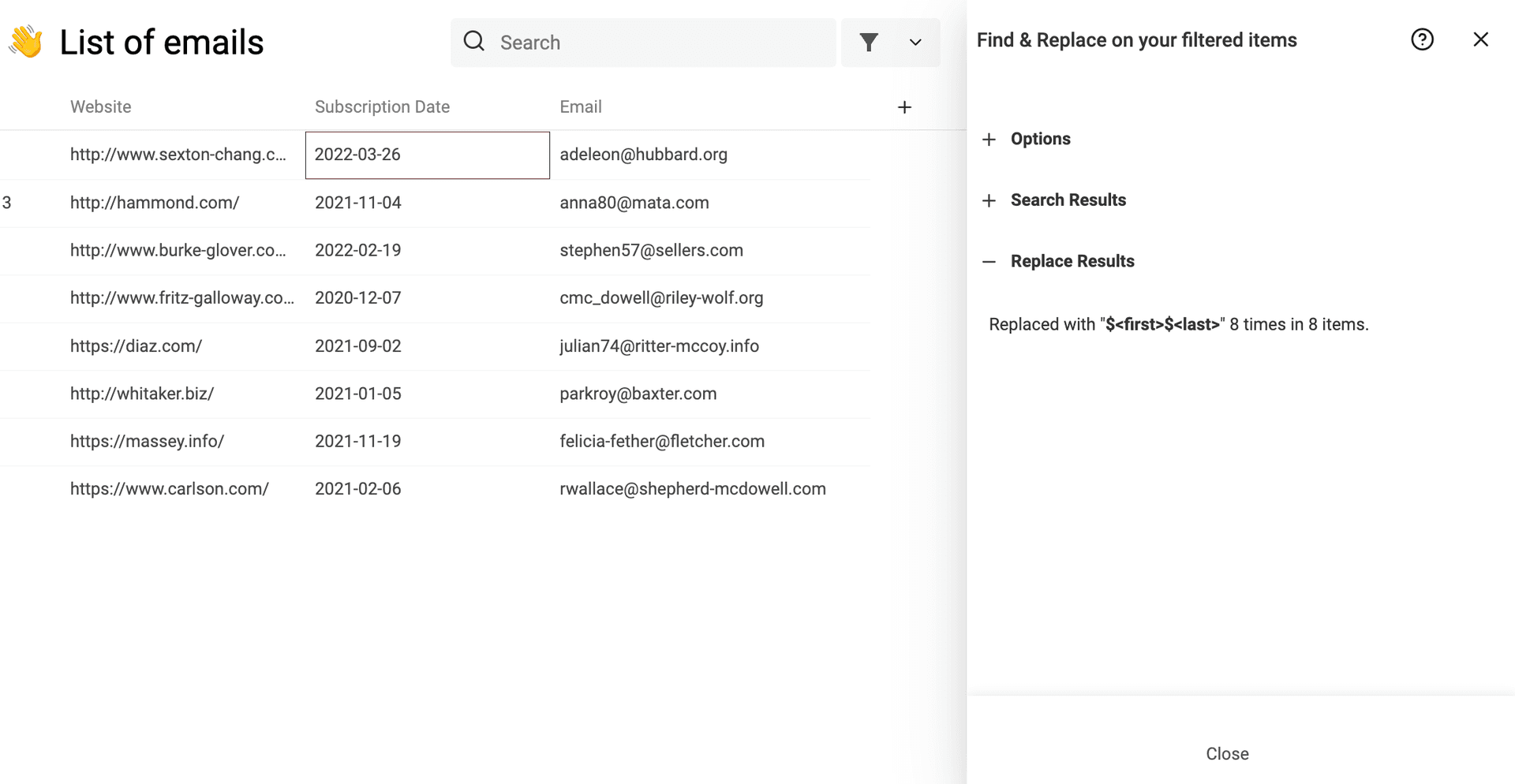Click the search magnifier icon
Viewport: 1515px width, 784px height.
(x=474, y=42)
